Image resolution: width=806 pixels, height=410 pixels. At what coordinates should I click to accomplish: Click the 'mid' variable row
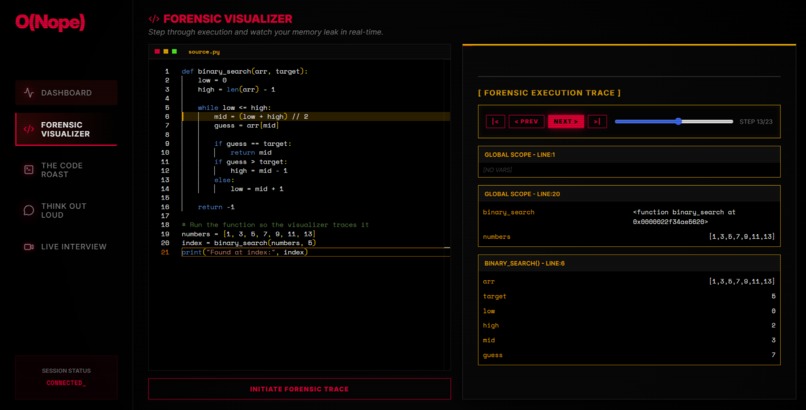(x=629, y=340)
